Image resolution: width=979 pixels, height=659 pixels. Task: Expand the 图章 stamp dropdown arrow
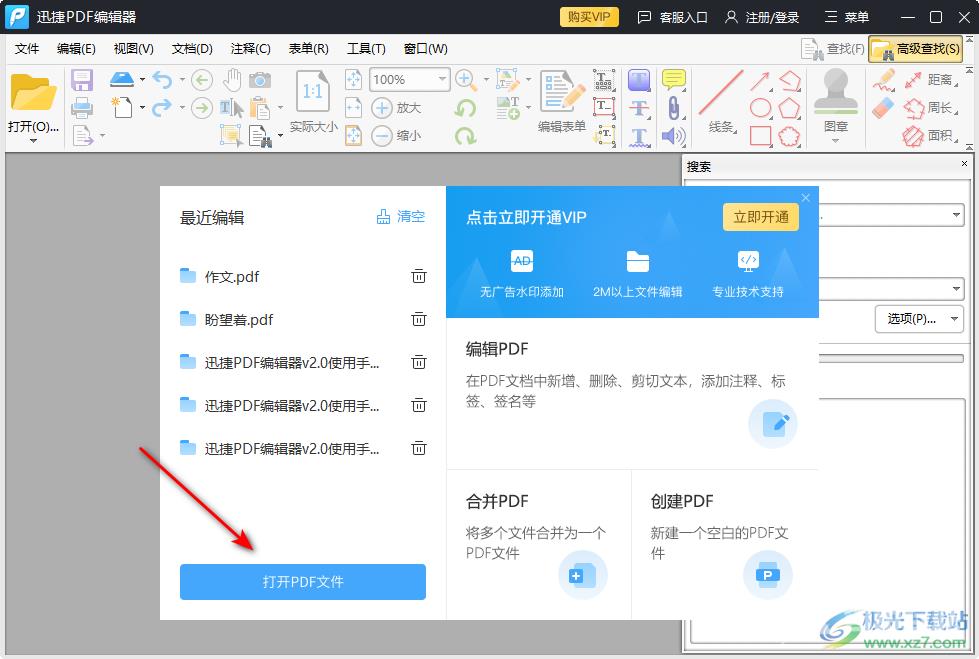click(x=835, y=141)
